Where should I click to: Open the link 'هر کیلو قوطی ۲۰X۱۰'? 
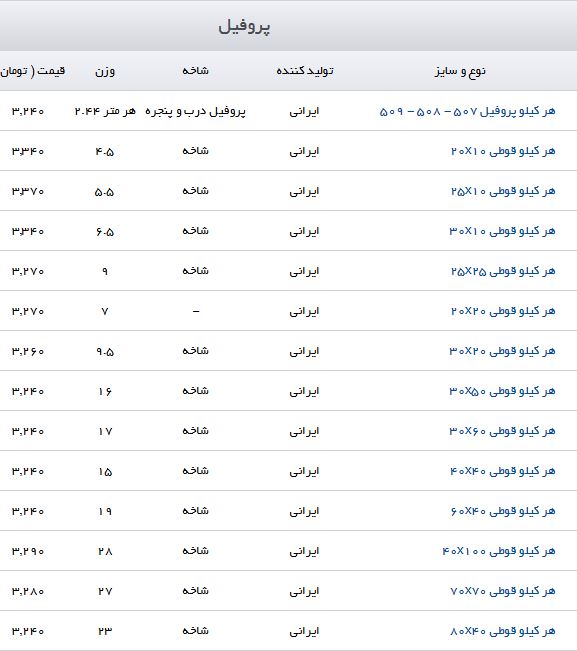[x=503, y=151]
